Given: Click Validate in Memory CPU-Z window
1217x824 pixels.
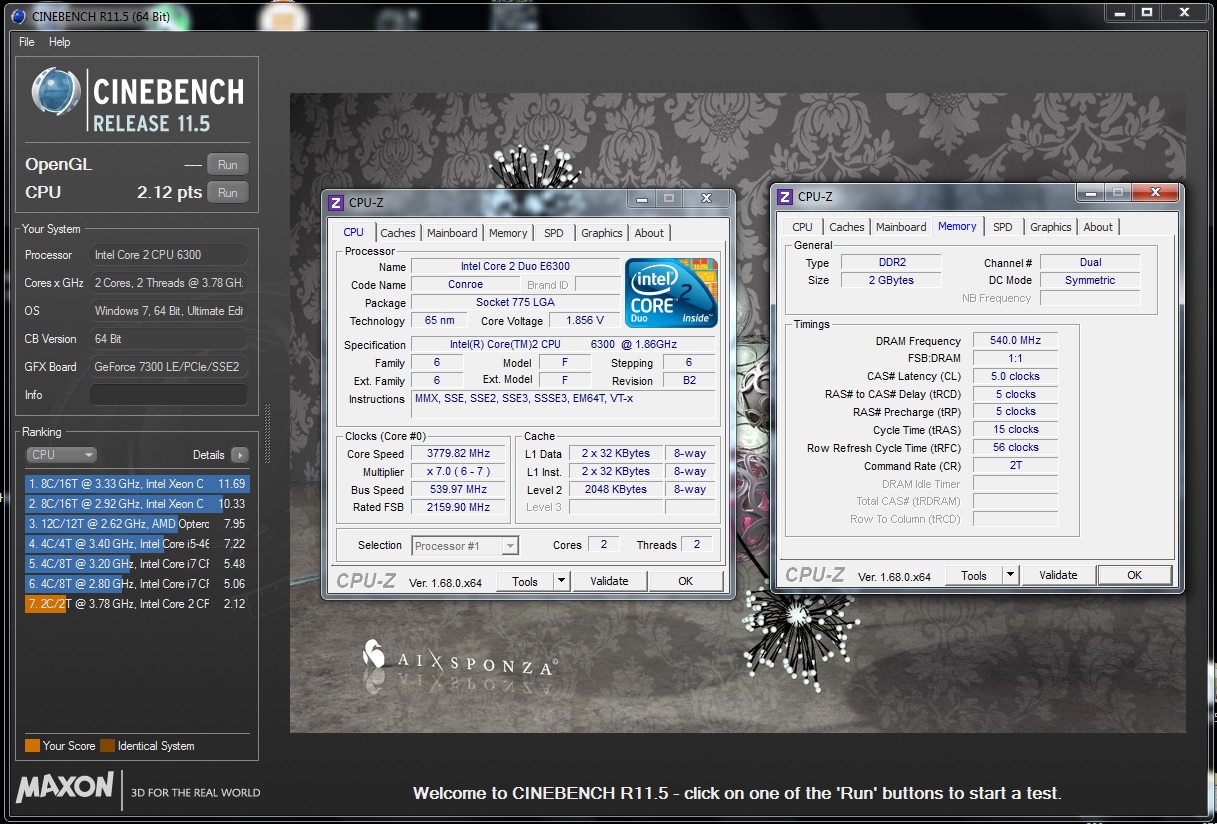Looking at the screenshot, I should click(1058, 575).
